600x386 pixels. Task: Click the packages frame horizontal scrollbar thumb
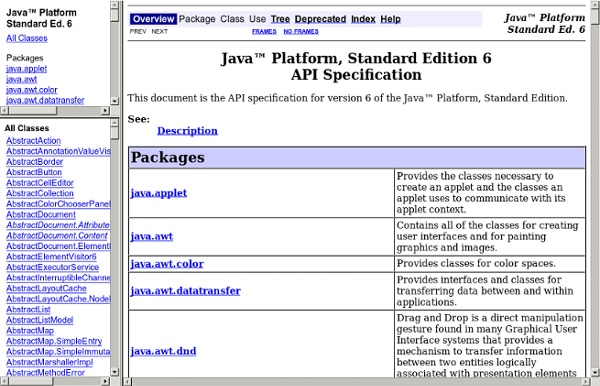coord(32,111)
